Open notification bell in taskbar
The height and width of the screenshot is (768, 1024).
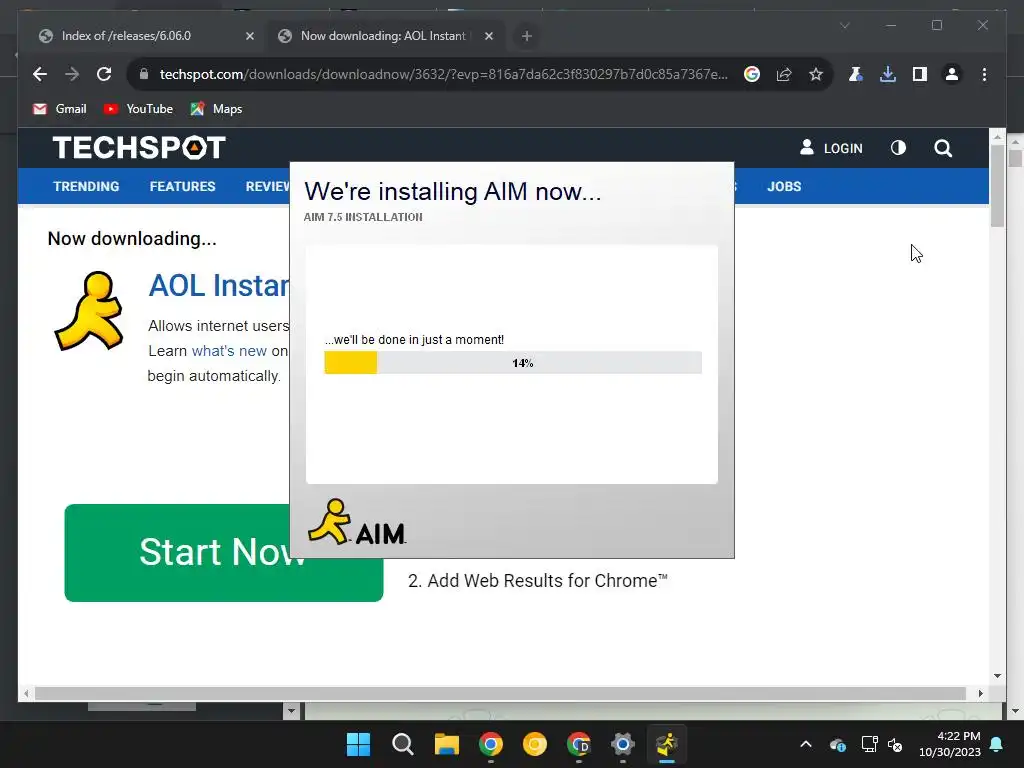click(997, 744)
